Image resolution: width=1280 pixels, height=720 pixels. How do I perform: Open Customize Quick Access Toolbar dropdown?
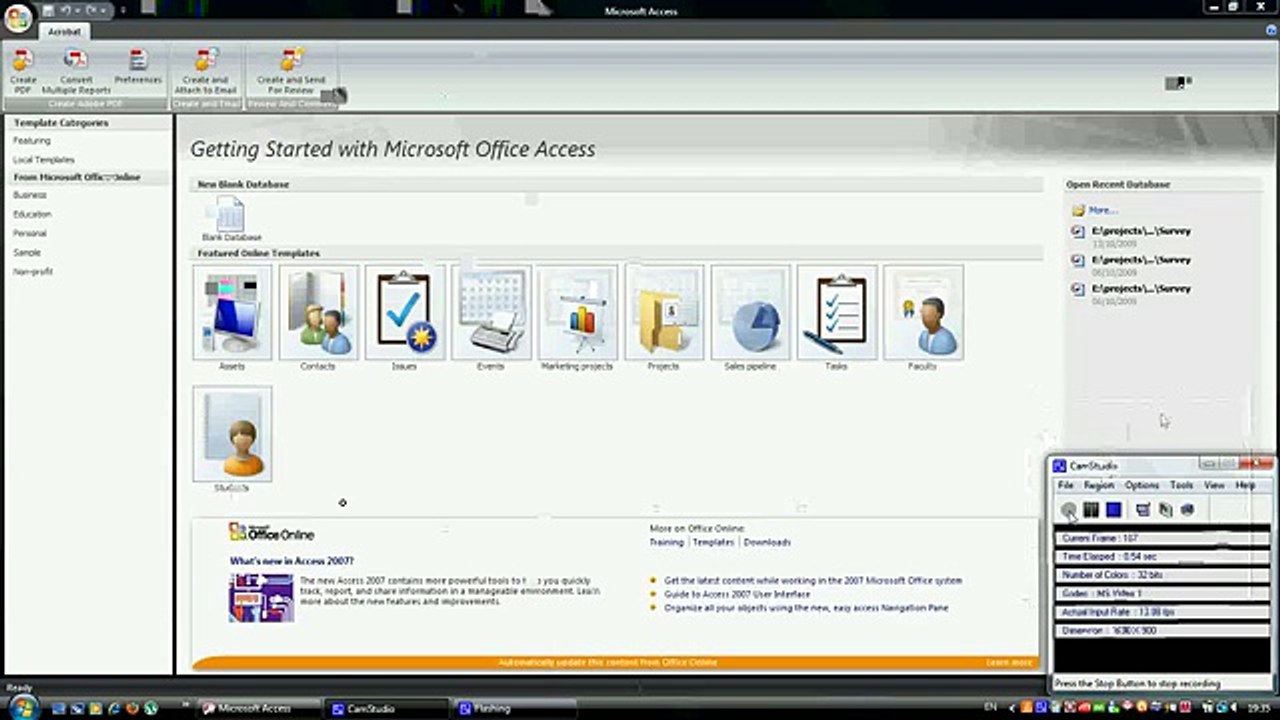123,10
